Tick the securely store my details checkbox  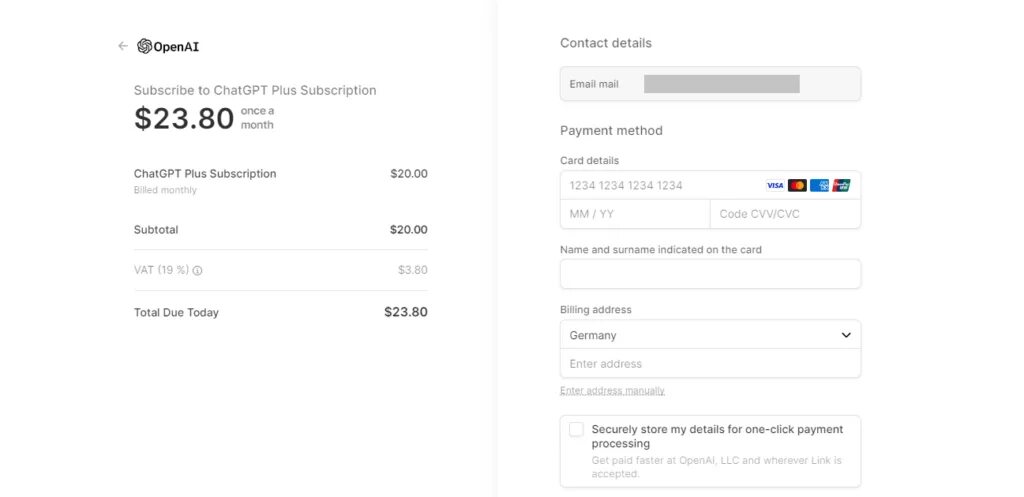(x=576, y=429)
